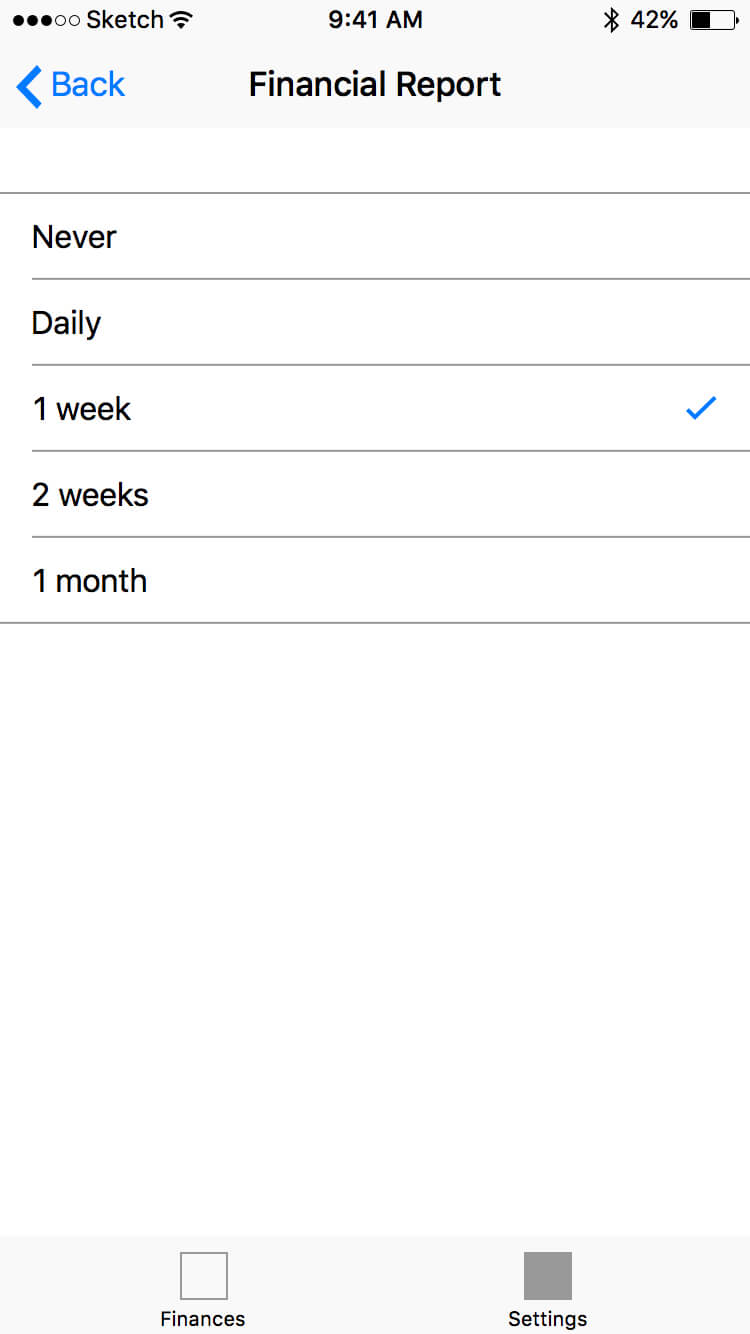
Task: Click the Bluetooth status icon
Action: (611, 19)
